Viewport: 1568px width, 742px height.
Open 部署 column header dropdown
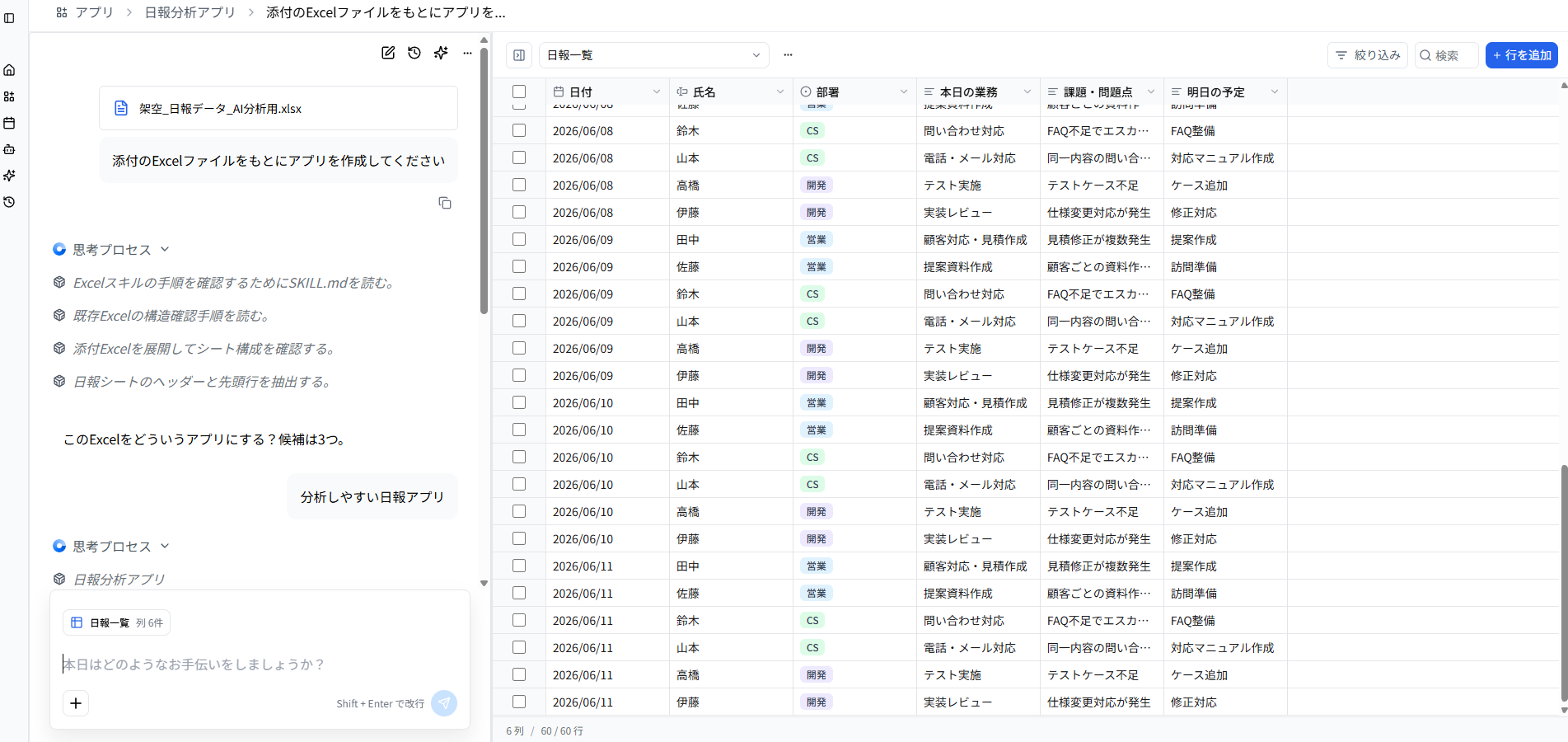[904, 92]
